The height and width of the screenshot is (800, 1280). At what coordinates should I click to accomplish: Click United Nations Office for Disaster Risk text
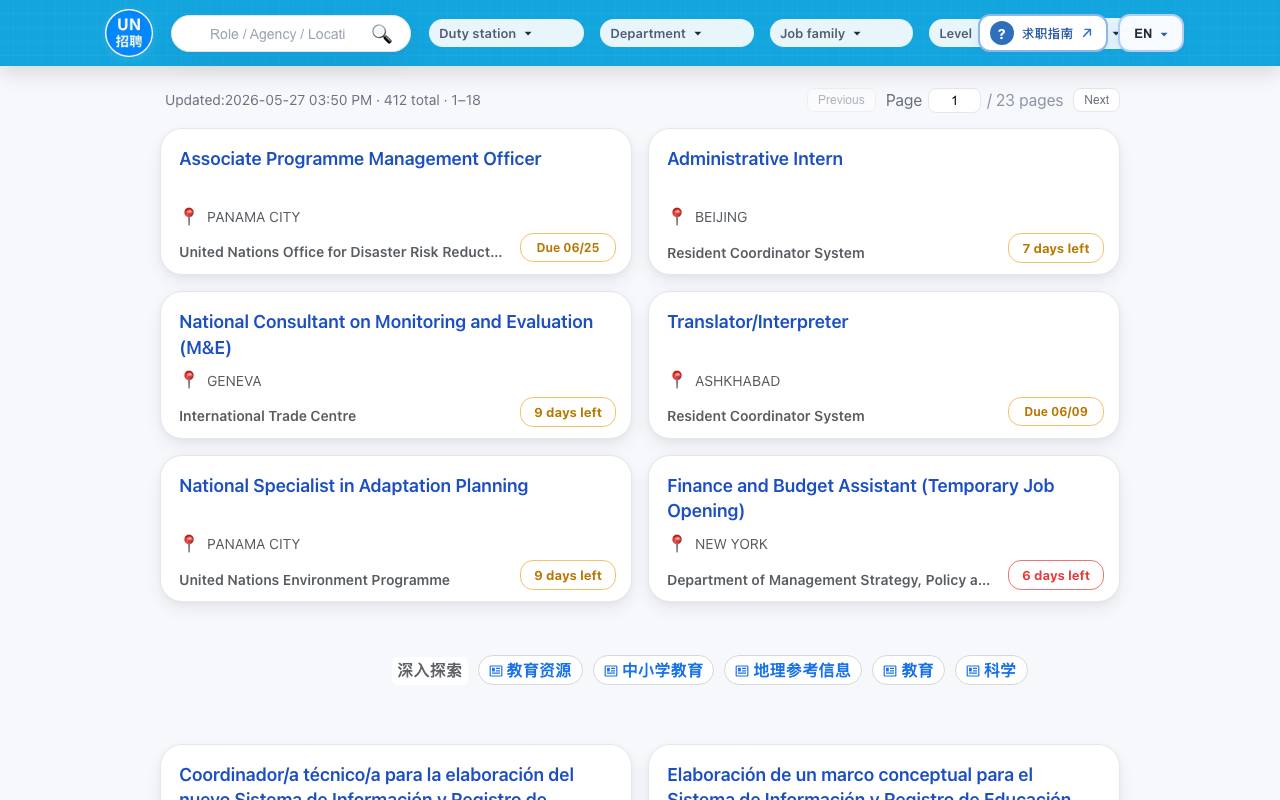[340, 252]
